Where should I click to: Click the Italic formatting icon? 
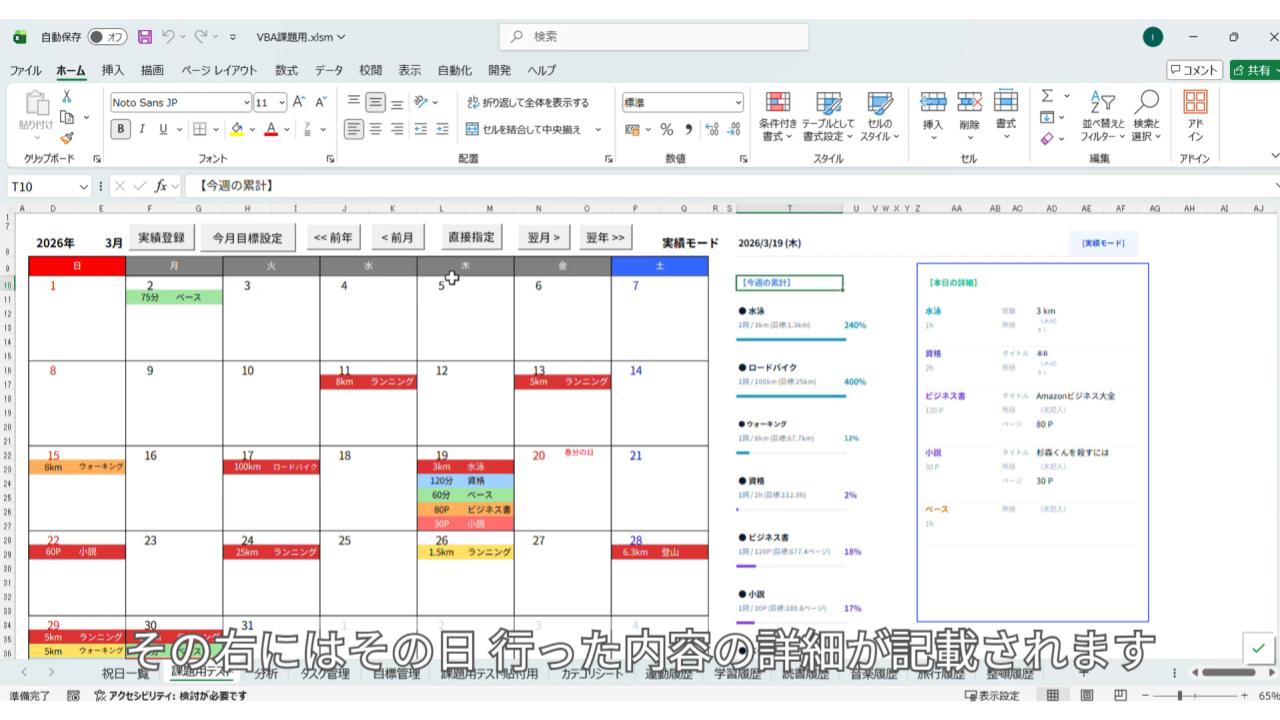[x=142, y=129]
